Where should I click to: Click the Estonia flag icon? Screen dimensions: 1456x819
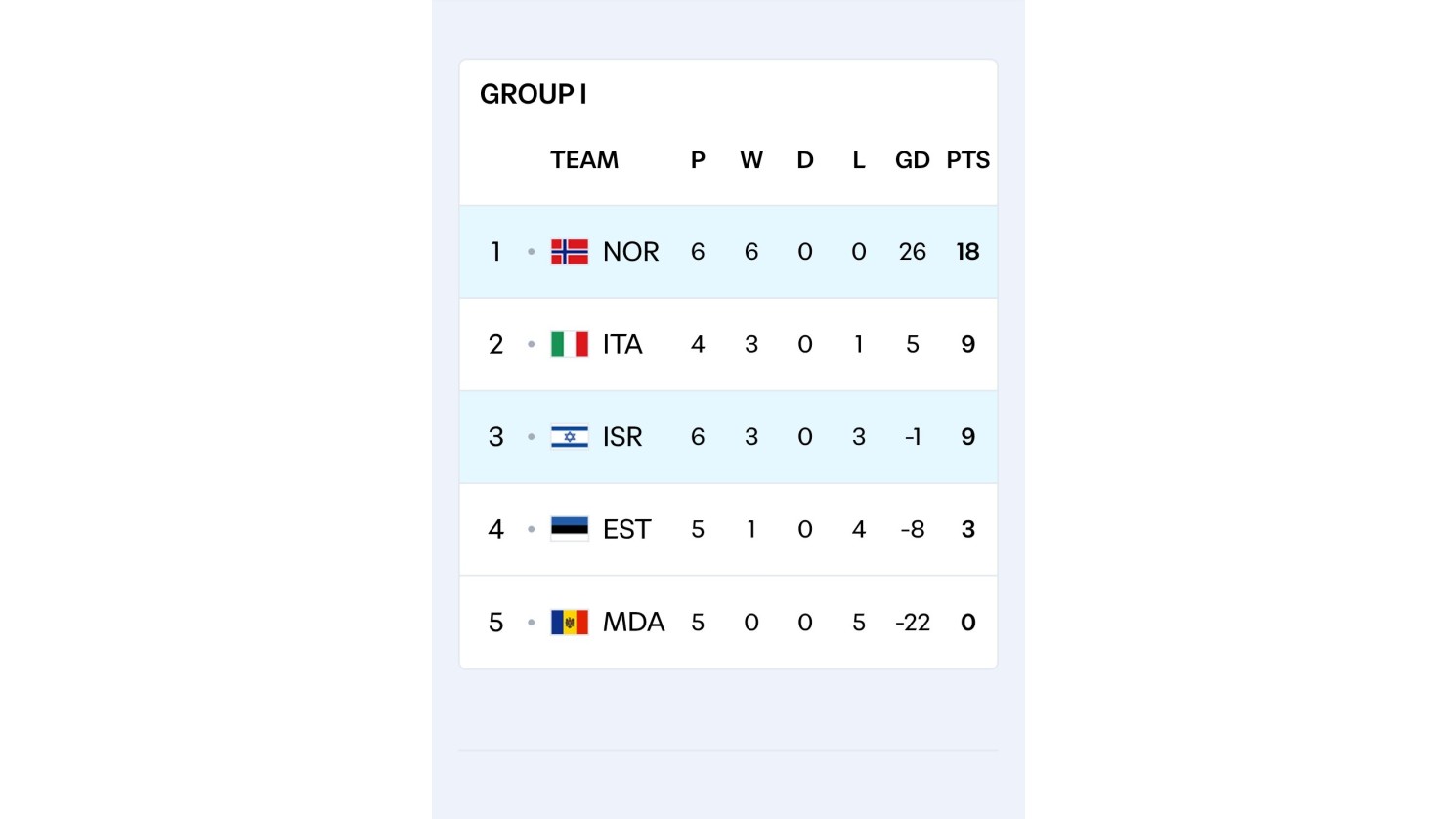pyautogui.click(x=570, y=529)
